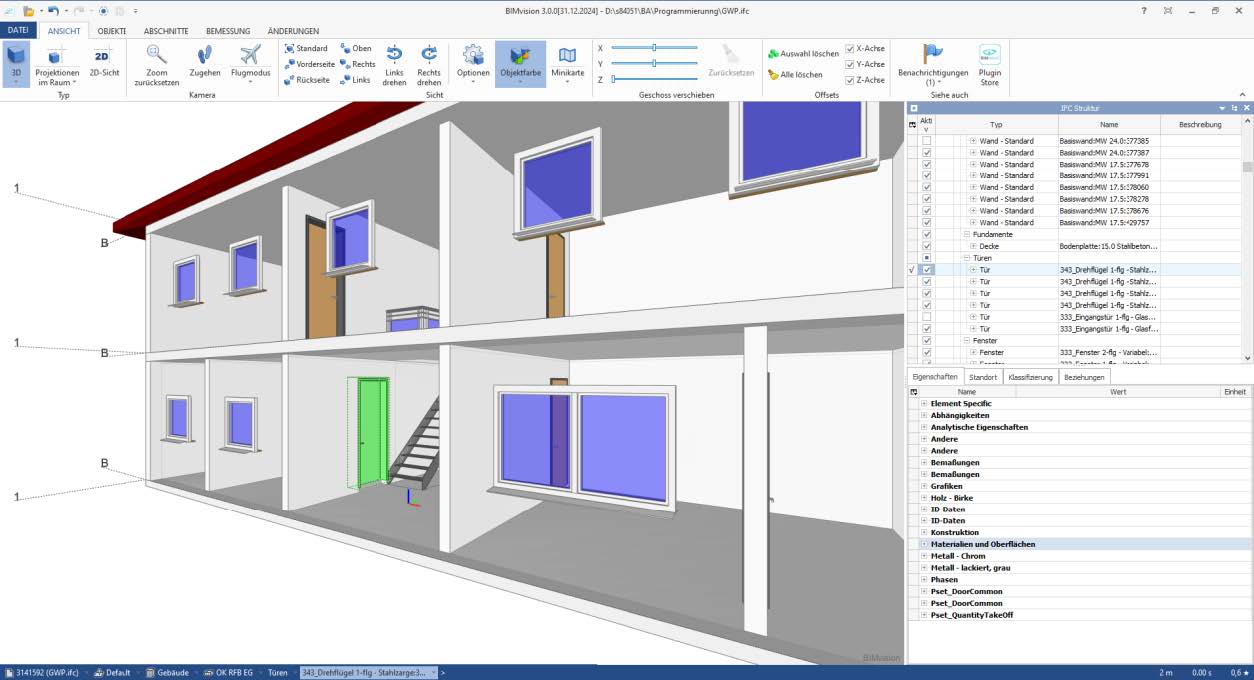This screenshot has width=1254, height=680.
Task: Uncheck the Fenster group checkbox
Action: [927, 341]
